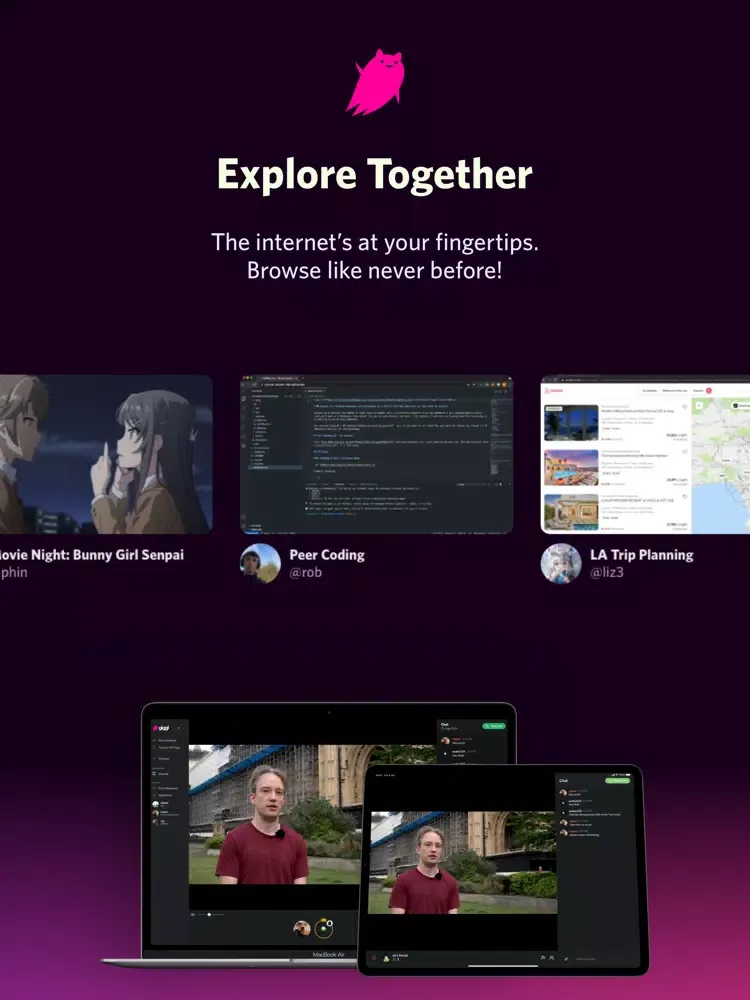Click the add-person icon on iPad bottom bar
The width and height of the screenshot is (750, 1000).
click(x=543, y=957)
